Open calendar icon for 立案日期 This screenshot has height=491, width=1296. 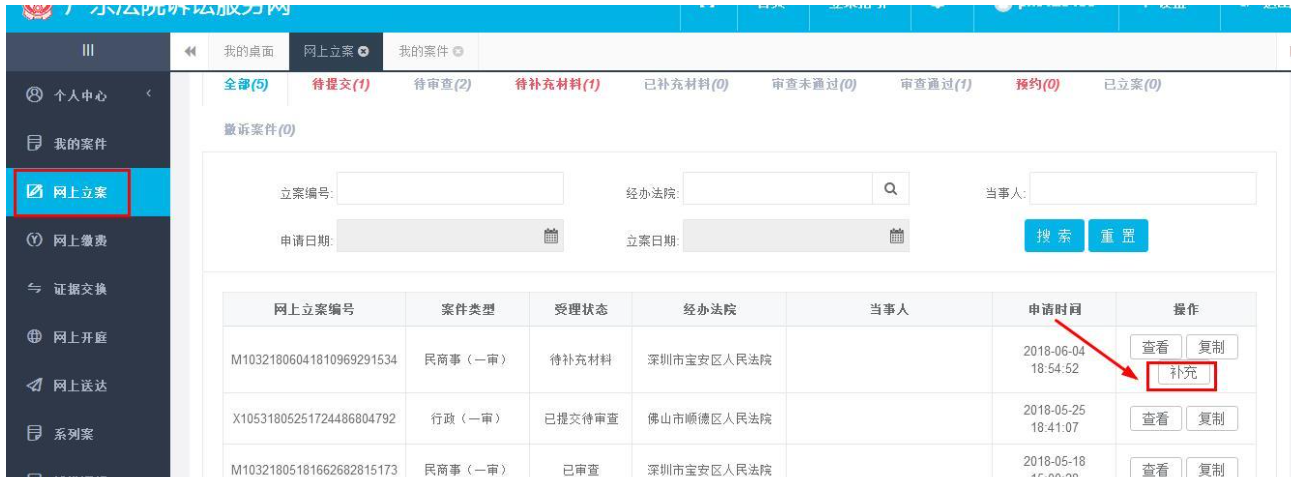[897, 236]
